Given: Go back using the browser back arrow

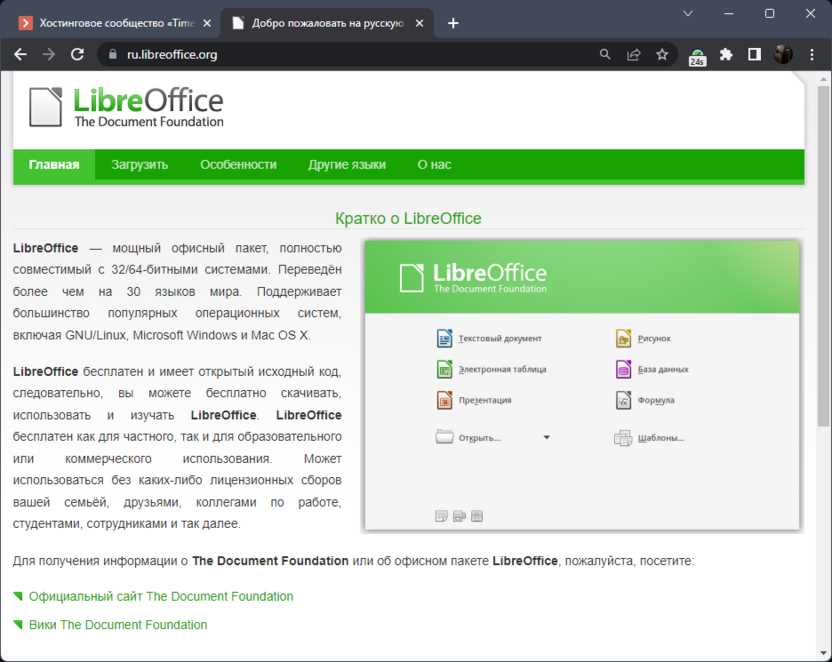Looking at the screenshot, I should pyautogui.click(x=20, y=54).
